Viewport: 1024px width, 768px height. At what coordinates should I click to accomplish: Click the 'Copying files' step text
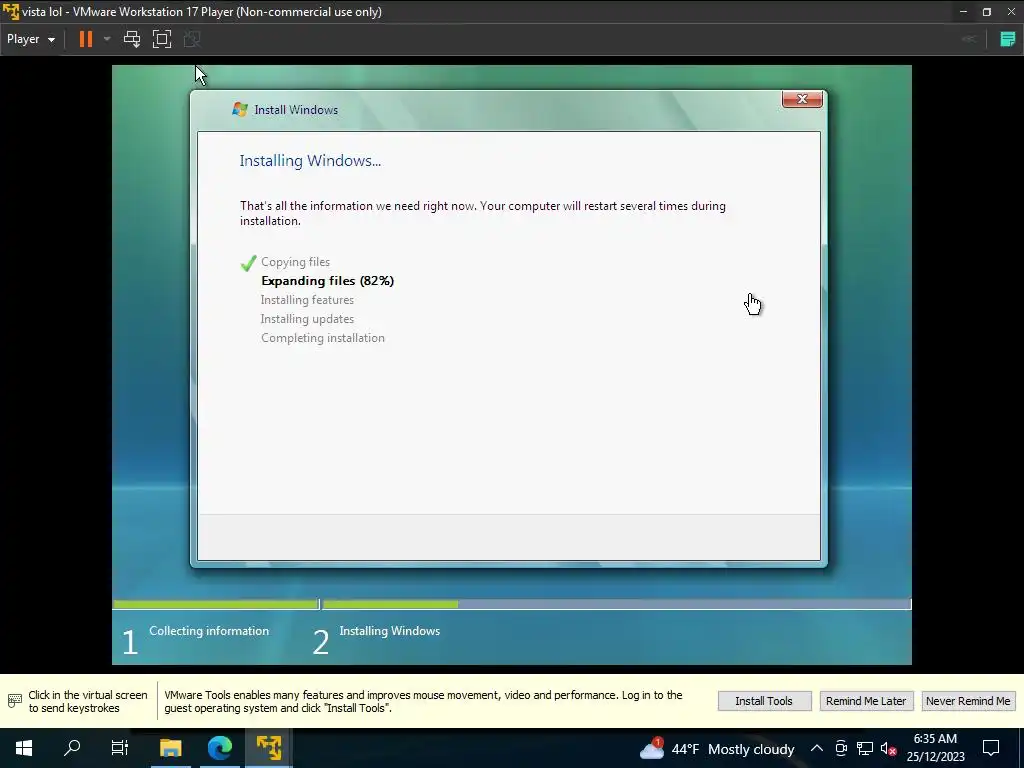click(x=295, y=262)
